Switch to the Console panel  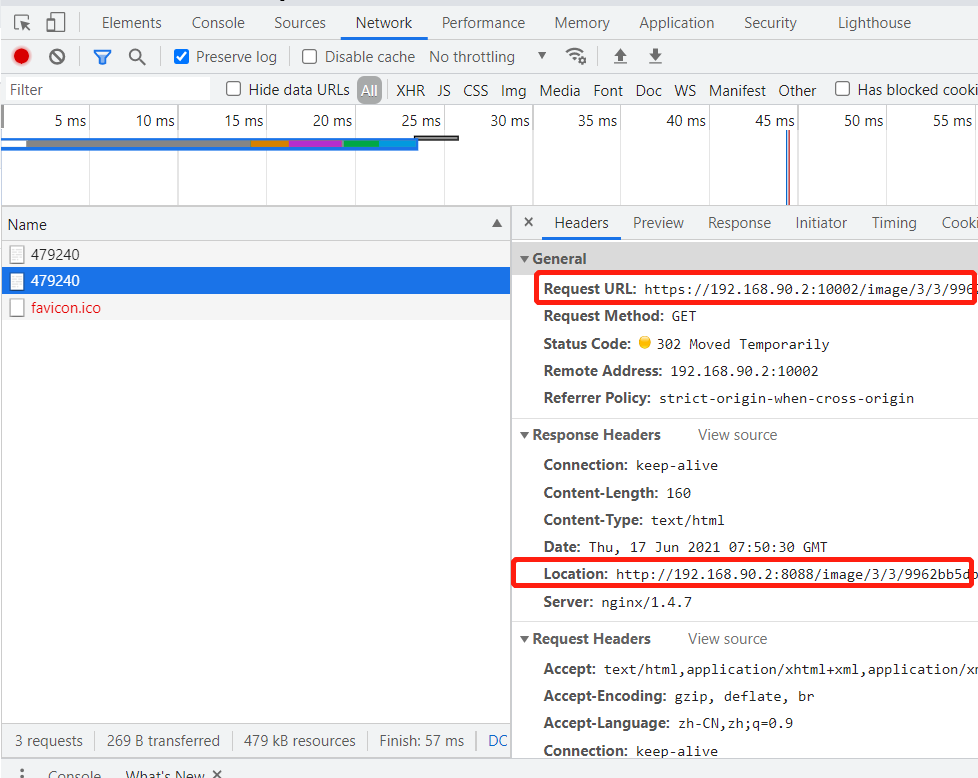[x=218, y=23]
